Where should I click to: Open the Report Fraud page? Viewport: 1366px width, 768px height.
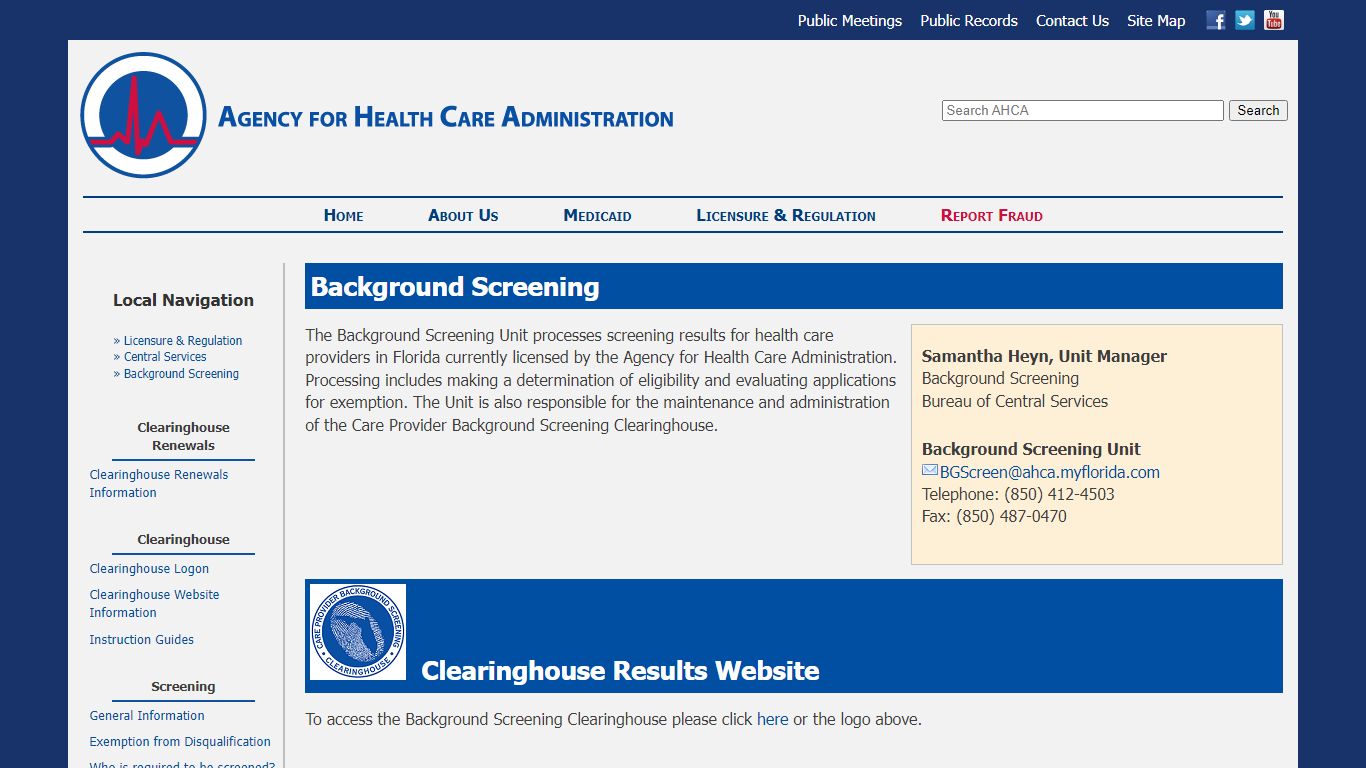991,215
